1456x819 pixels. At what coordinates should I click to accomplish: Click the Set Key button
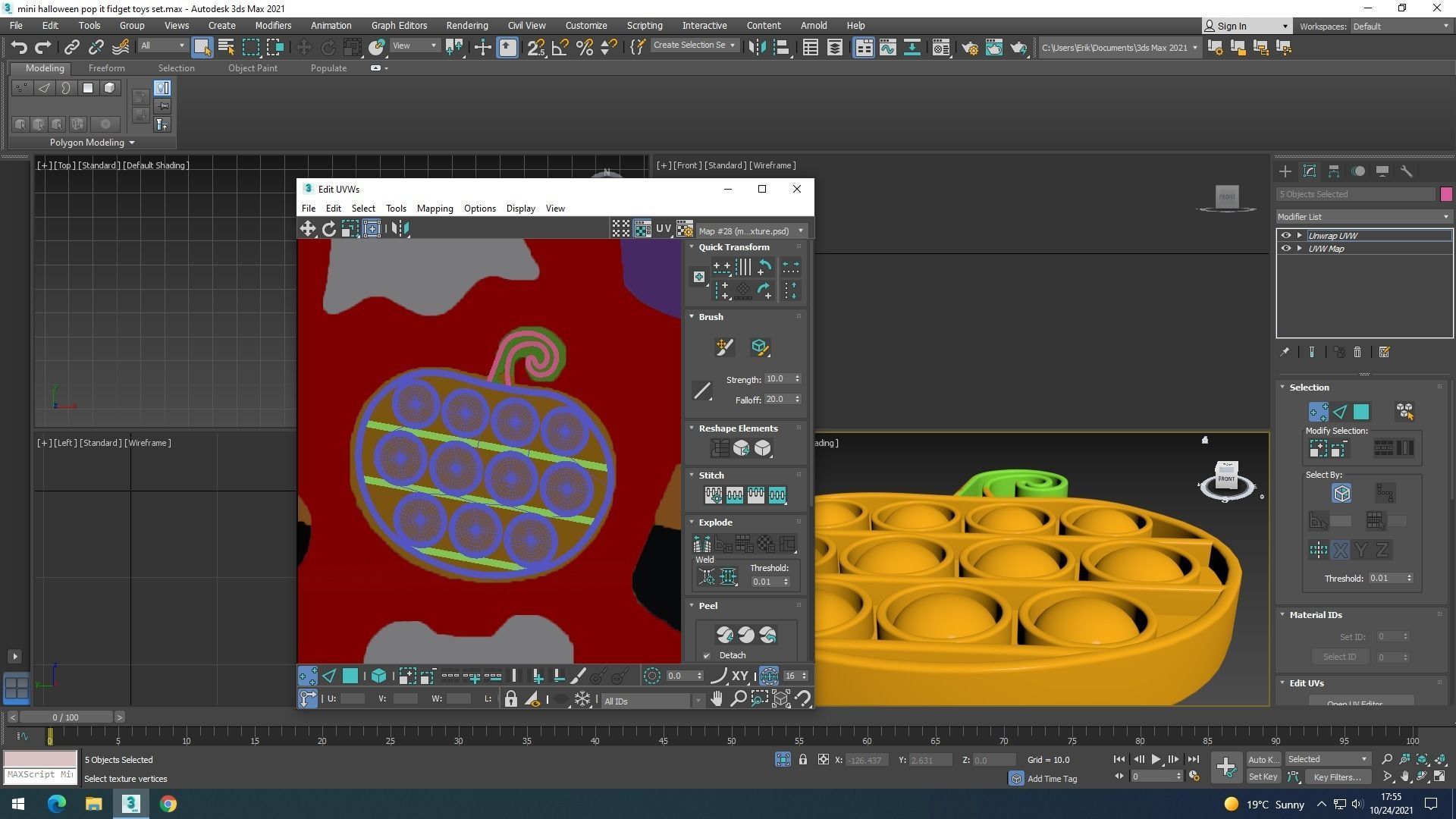tap(1263, 777)
